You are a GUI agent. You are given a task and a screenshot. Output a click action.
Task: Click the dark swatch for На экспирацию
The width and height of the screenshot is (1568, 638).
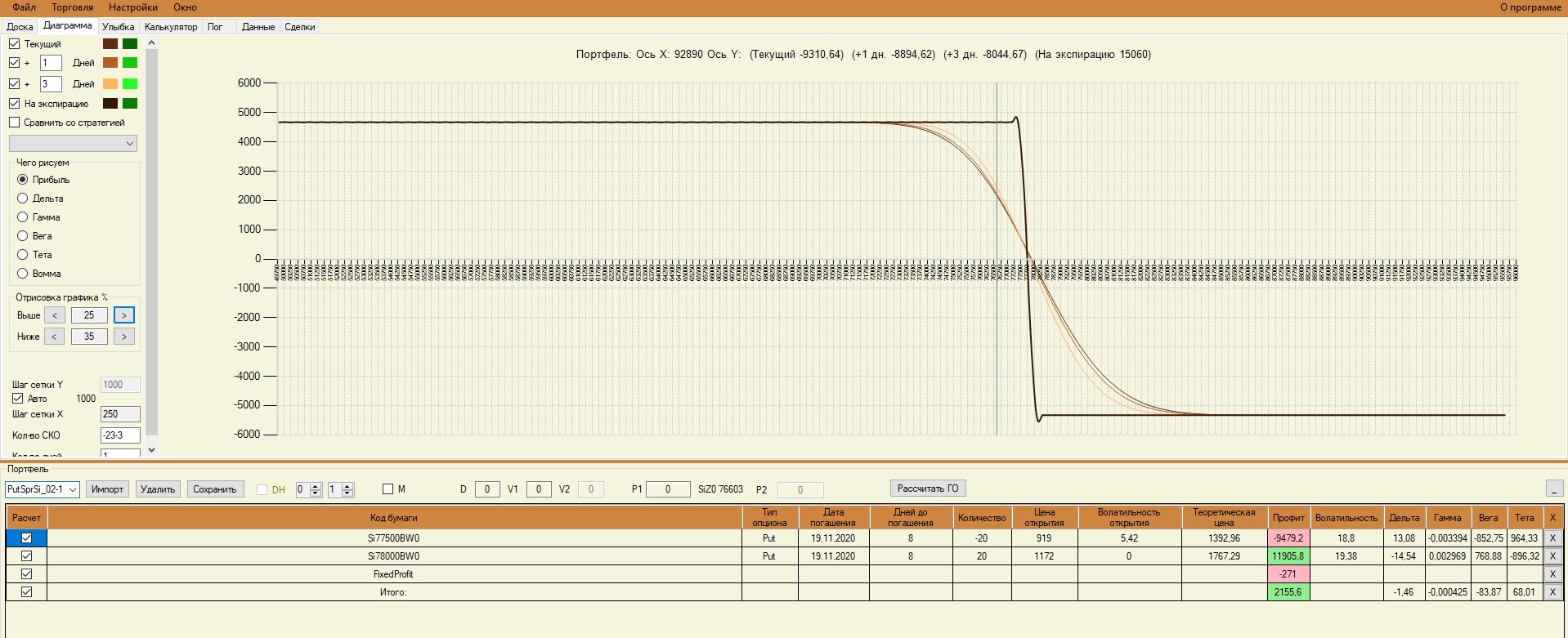[110, 104]
